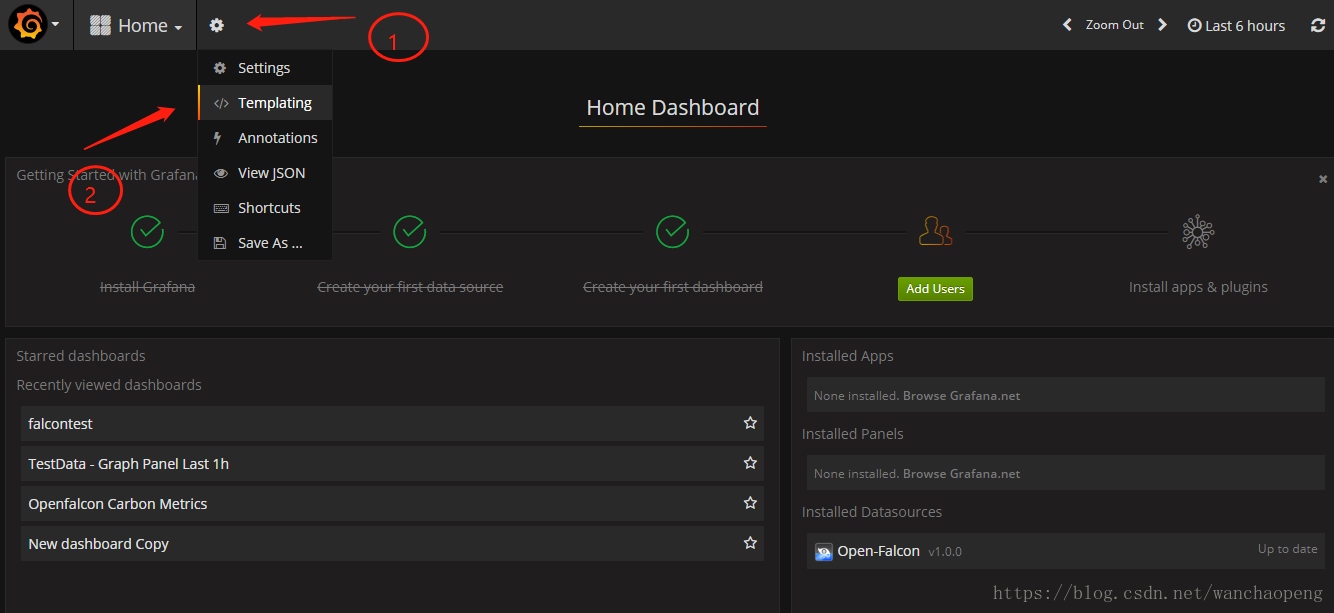Screen dimensions: 1334x613
Task: Open Shortcuts from the menu
Action: (265, 208)
